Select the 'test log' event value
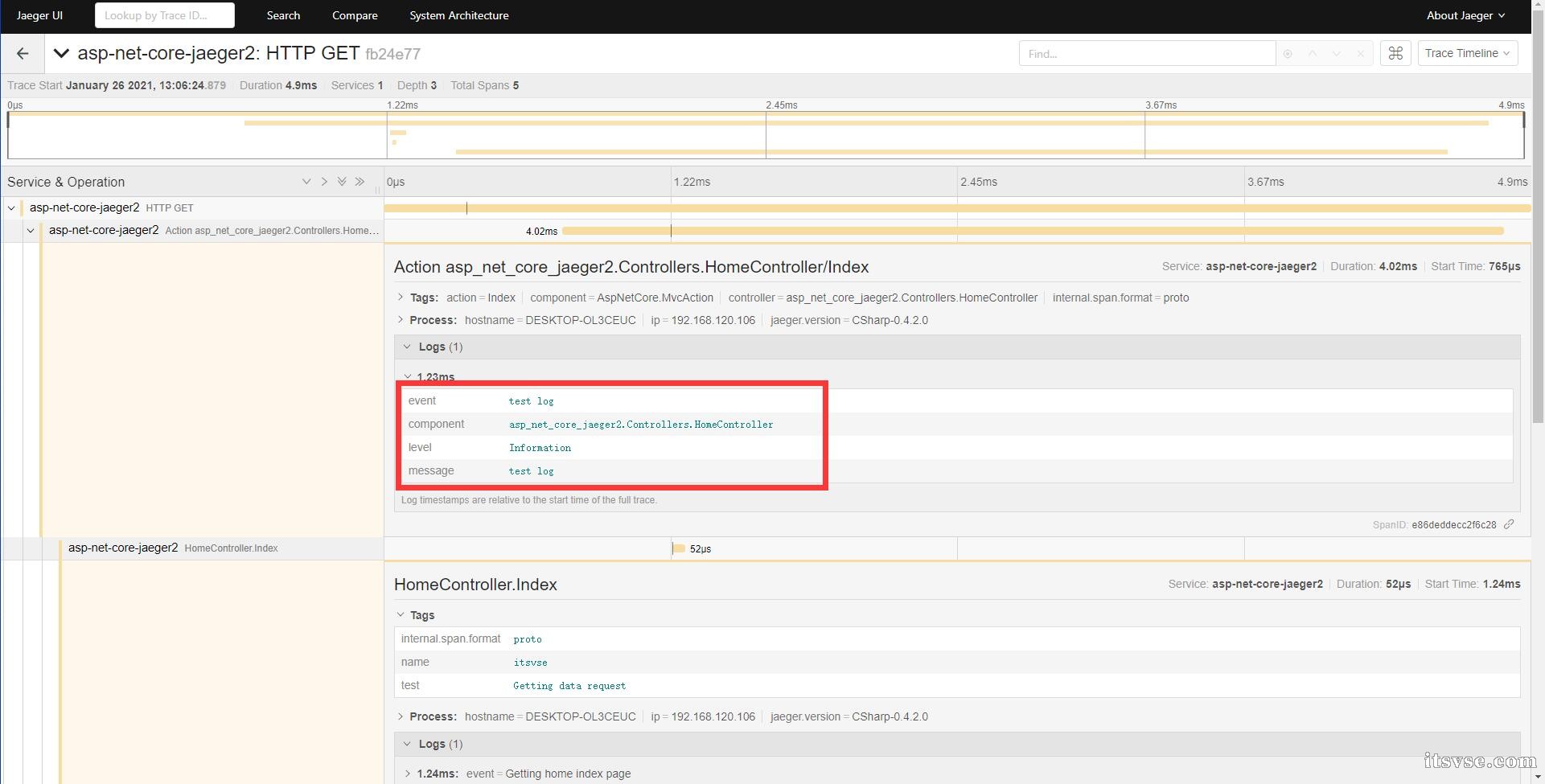 [531, 400]
